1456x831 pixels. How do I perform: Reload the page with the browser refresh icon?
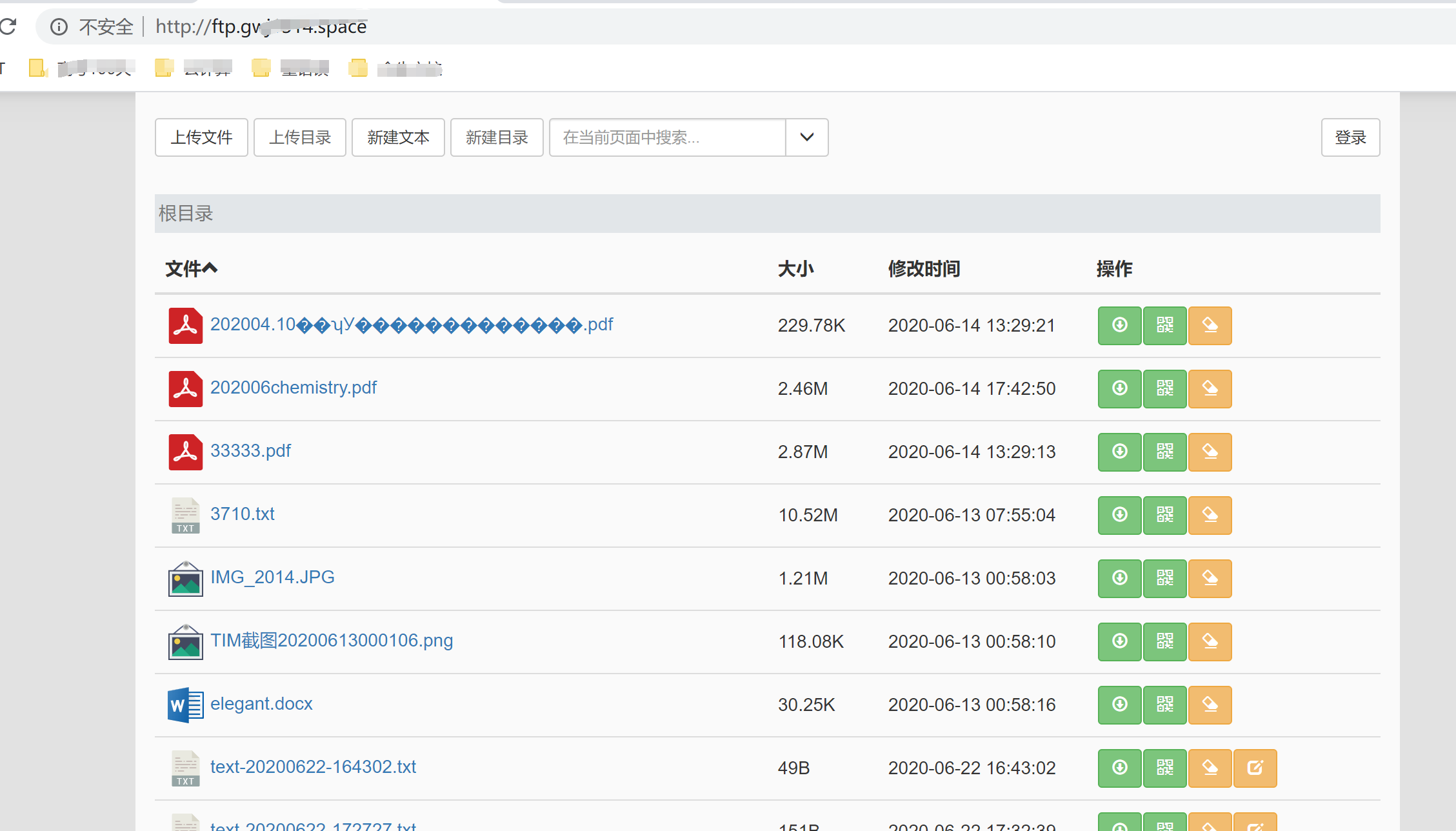pyautogui.click(x=8, y=26)
